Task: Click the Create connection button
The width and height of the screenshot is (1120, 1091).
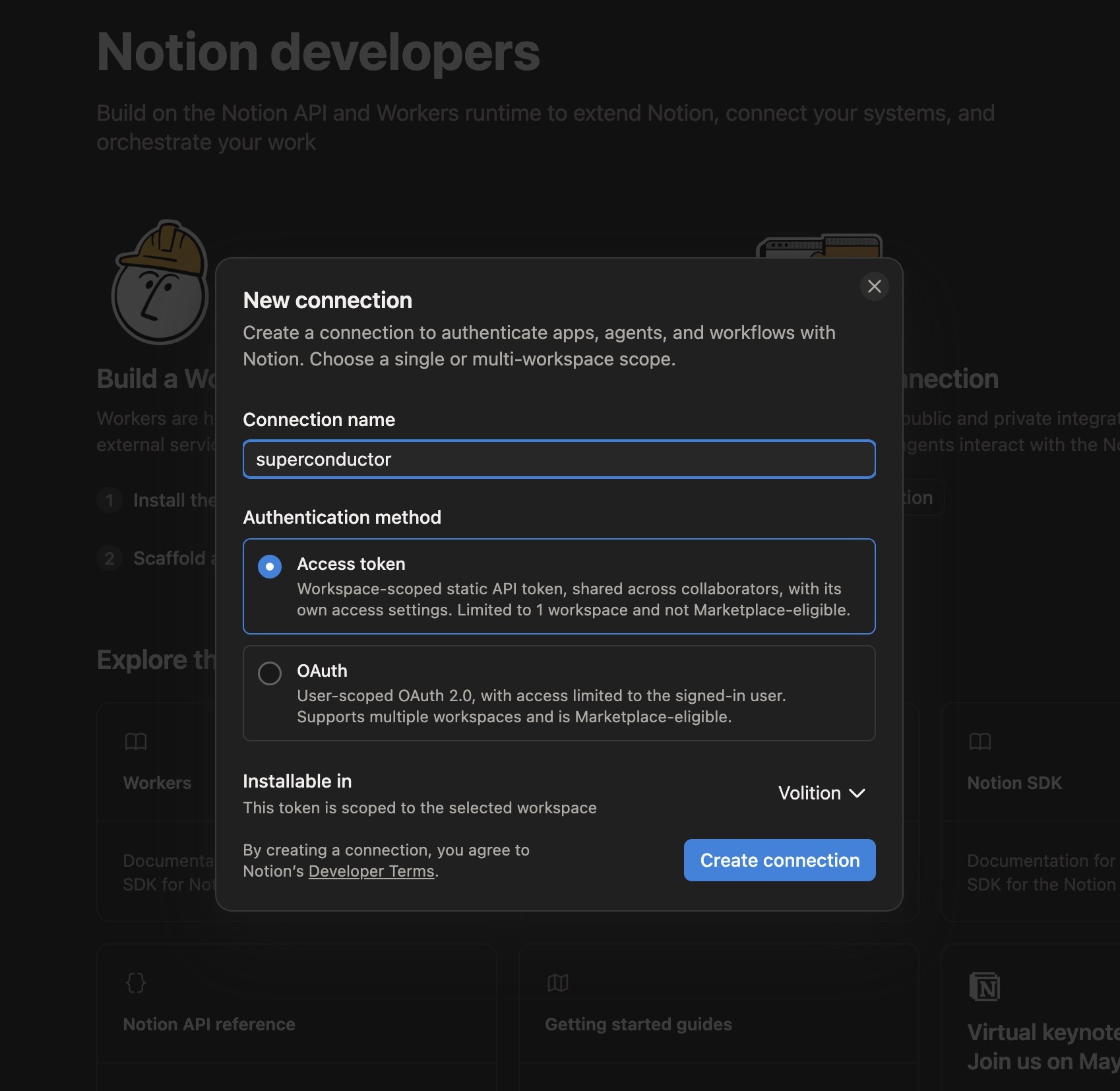Action: (780, 860)
